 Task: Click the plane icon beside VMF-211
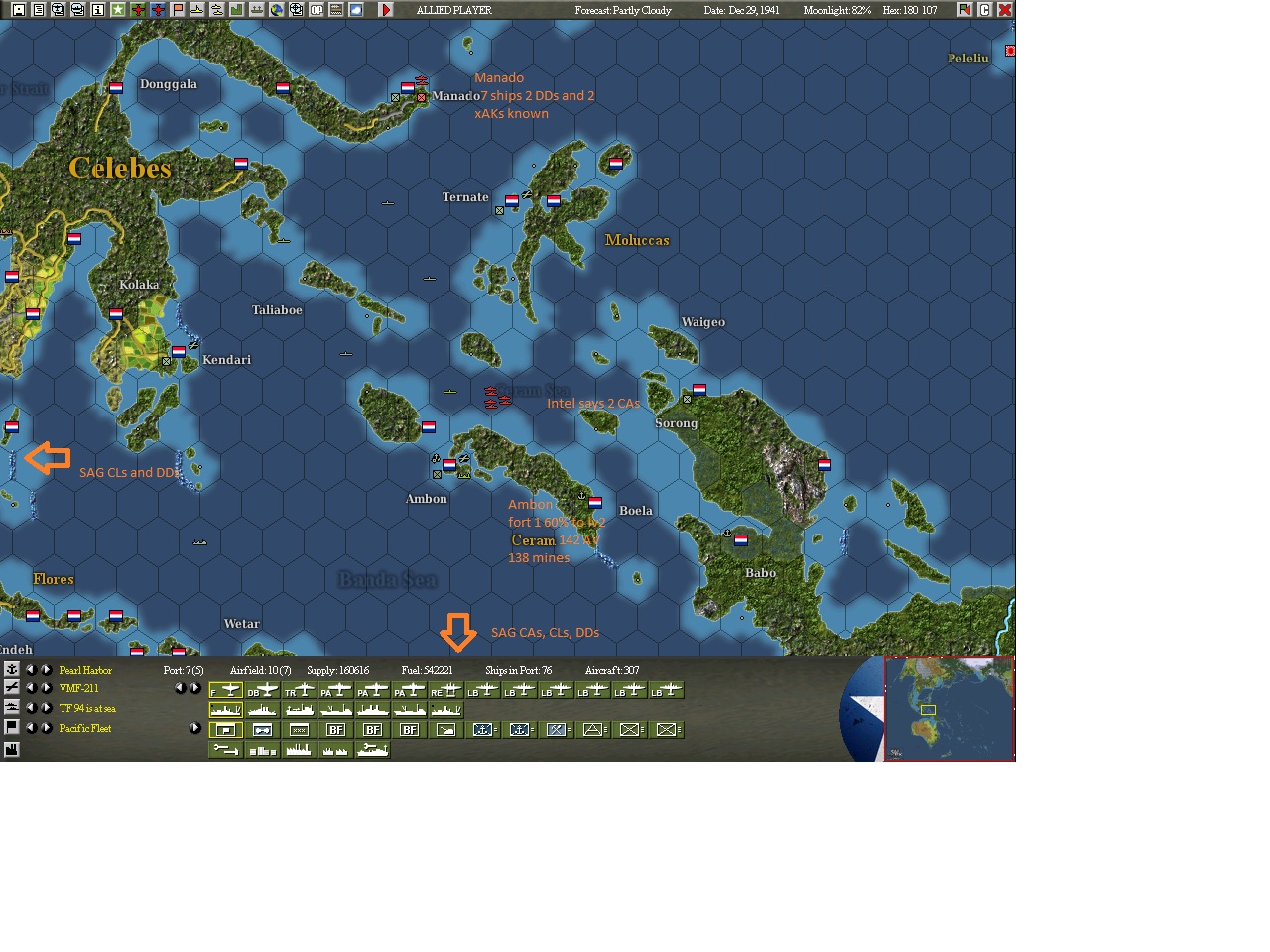click(x=12, y=687)
